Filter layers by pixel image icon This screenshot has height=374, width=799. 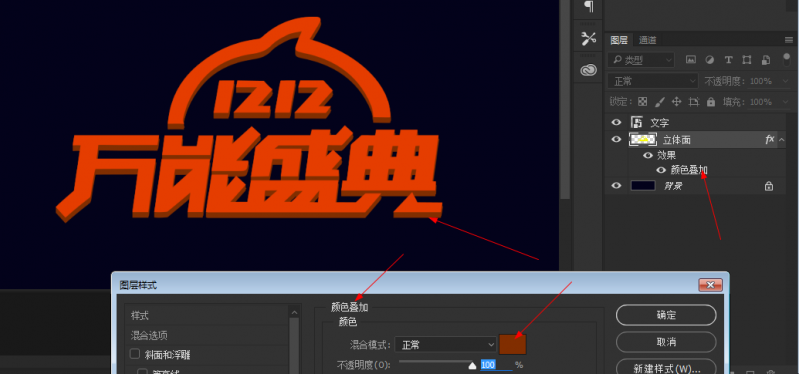(690, 60)
